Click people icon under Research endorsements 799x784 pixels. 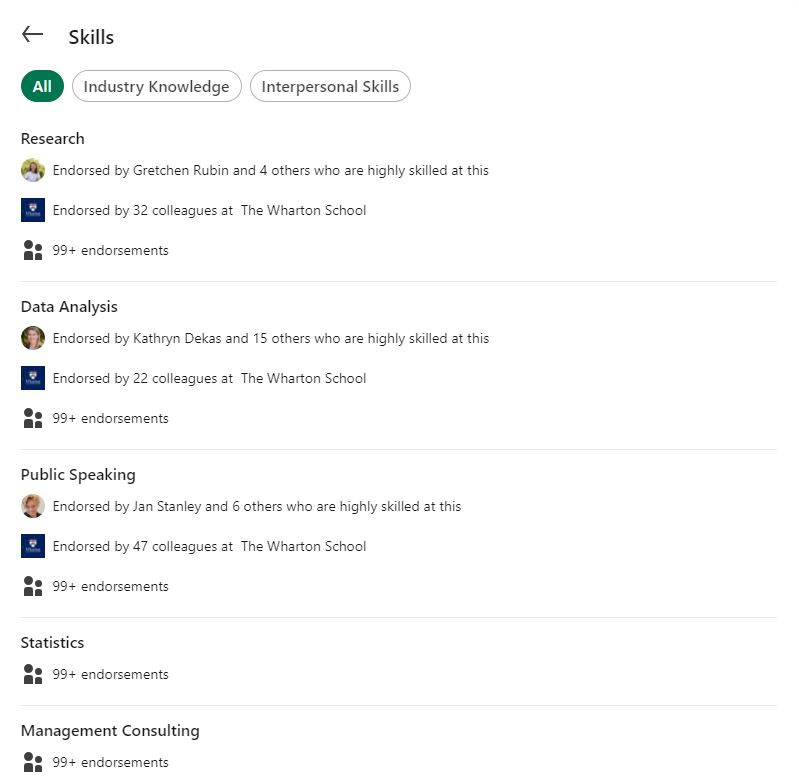(33, 250)
